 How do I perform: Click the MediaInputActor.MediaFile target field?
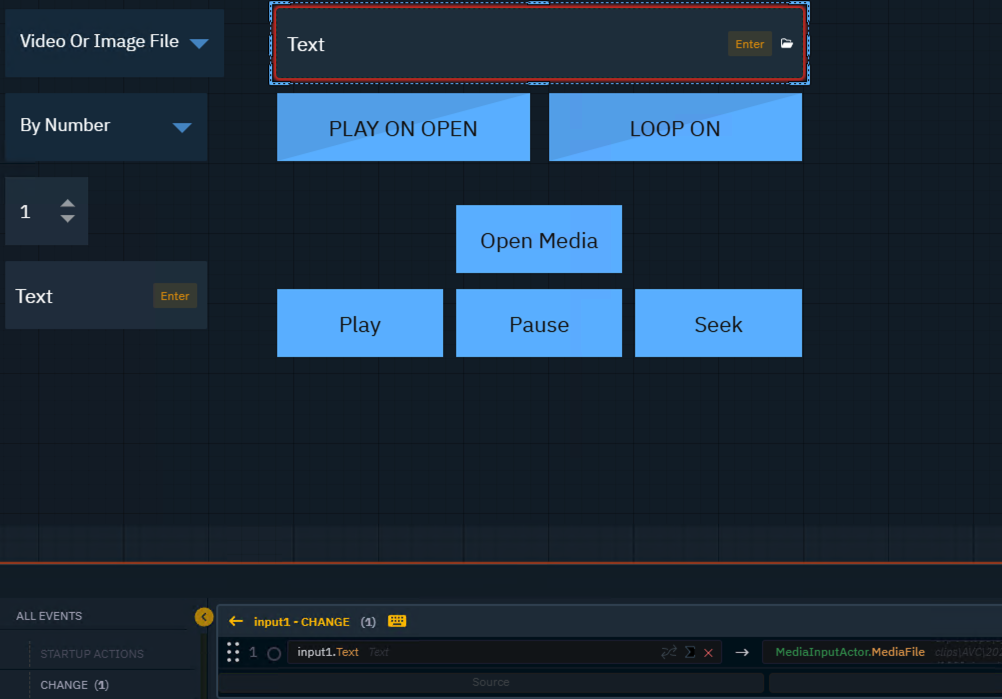(882, 652)
